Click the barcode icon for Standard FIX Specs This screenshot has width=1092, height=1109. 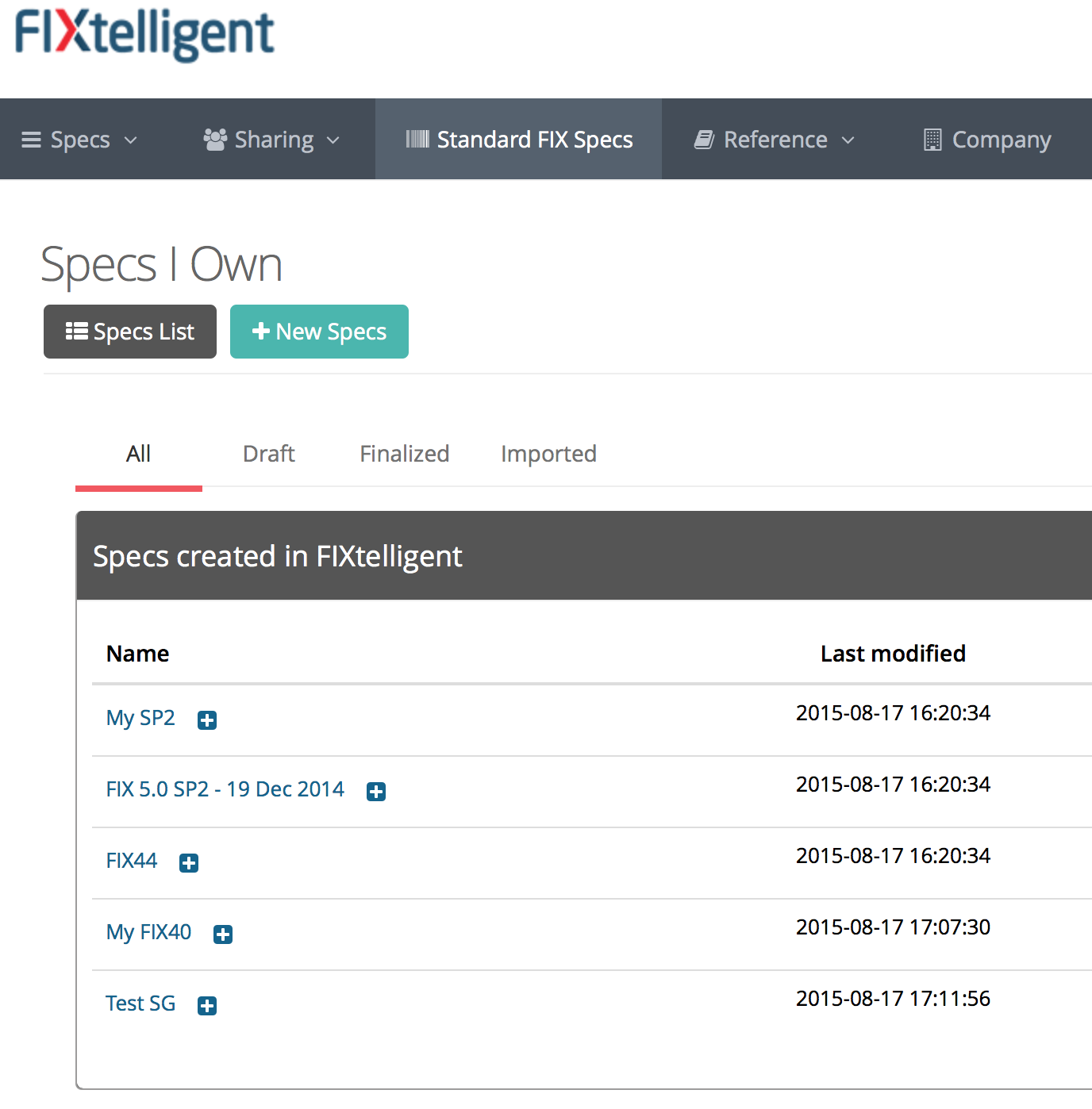click(x=417, y=140)
